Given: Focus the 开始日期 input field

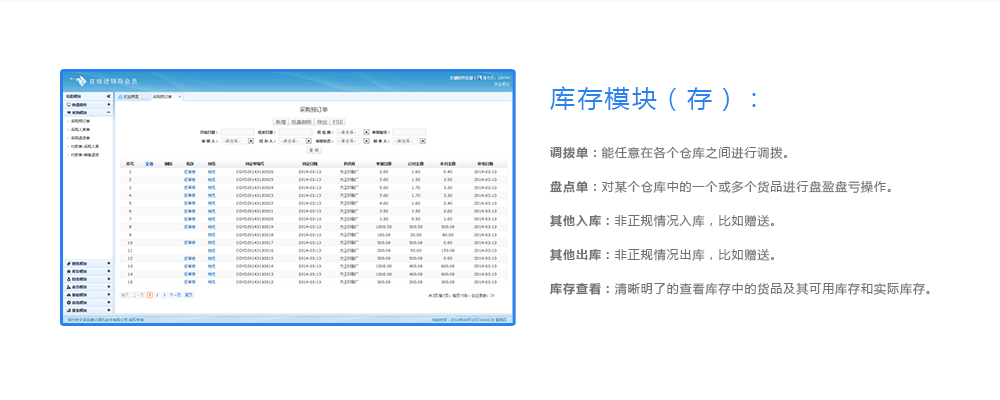Looking at the screenshot, I should pyautogui.click(x=237, y=132).
